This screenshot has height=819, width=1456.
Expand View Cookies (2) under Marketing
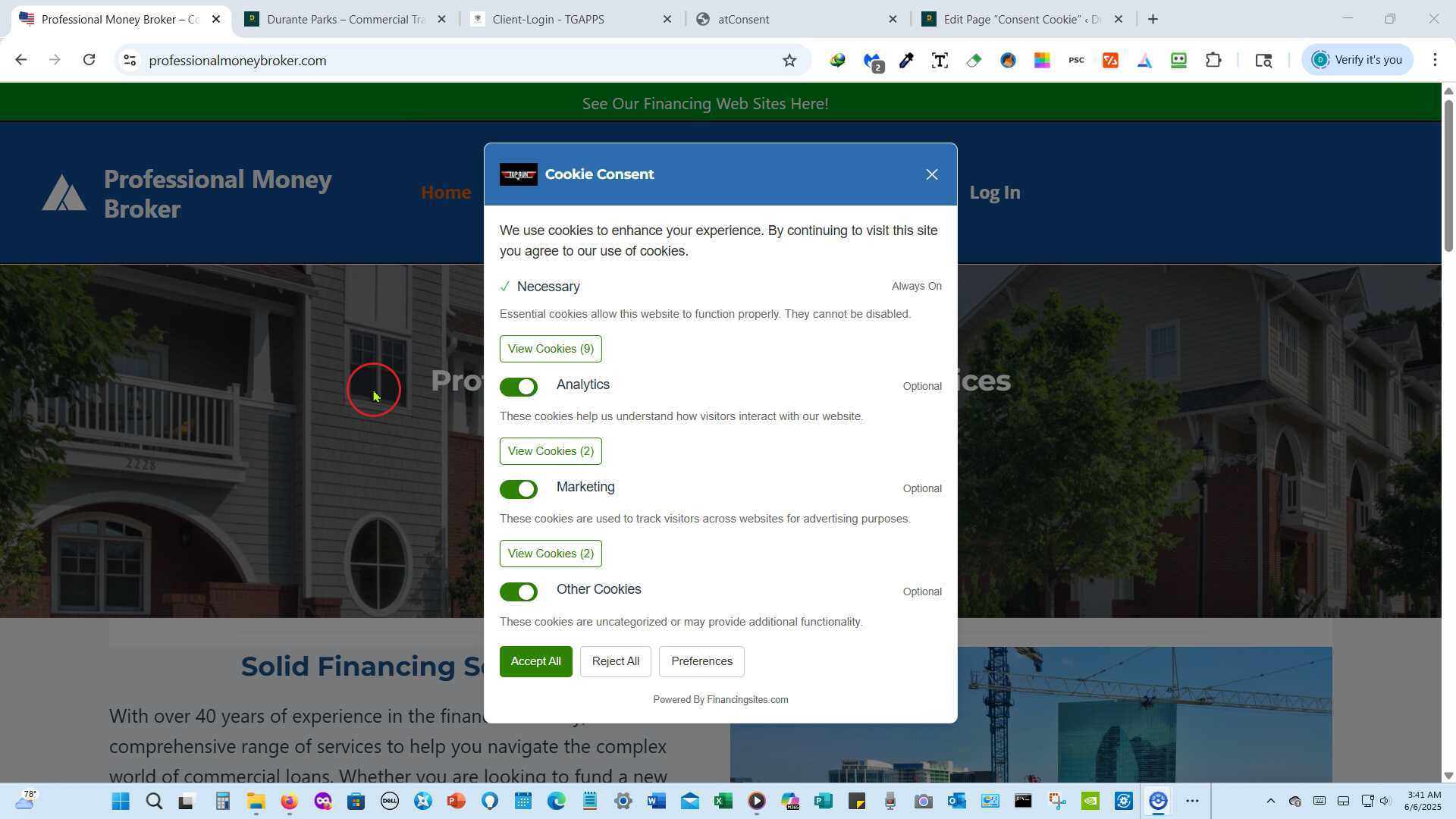[x=551, y=554]
